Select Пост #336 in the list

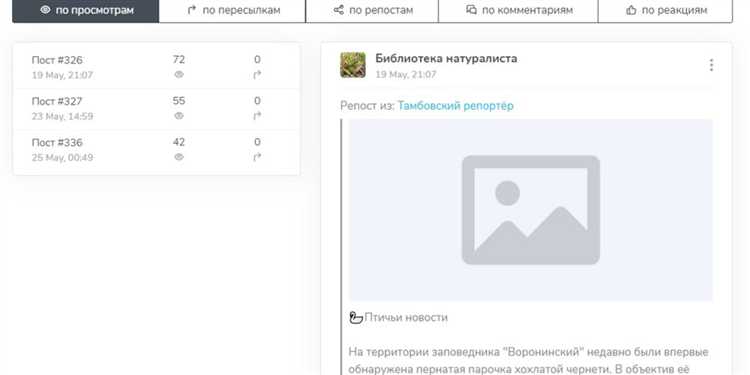156,150
